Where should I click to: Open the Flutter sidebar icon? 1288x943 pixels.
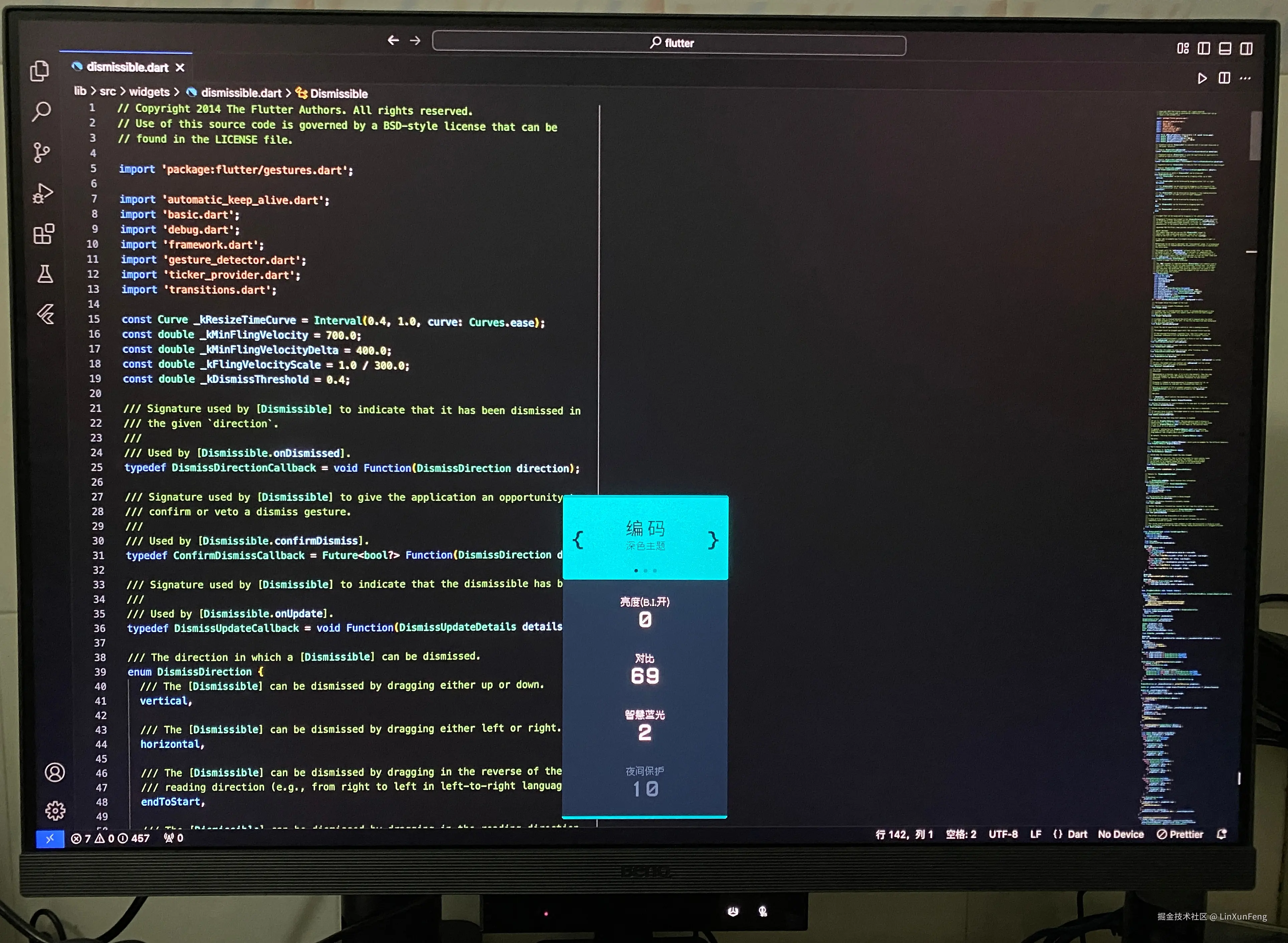click(46, 314)
